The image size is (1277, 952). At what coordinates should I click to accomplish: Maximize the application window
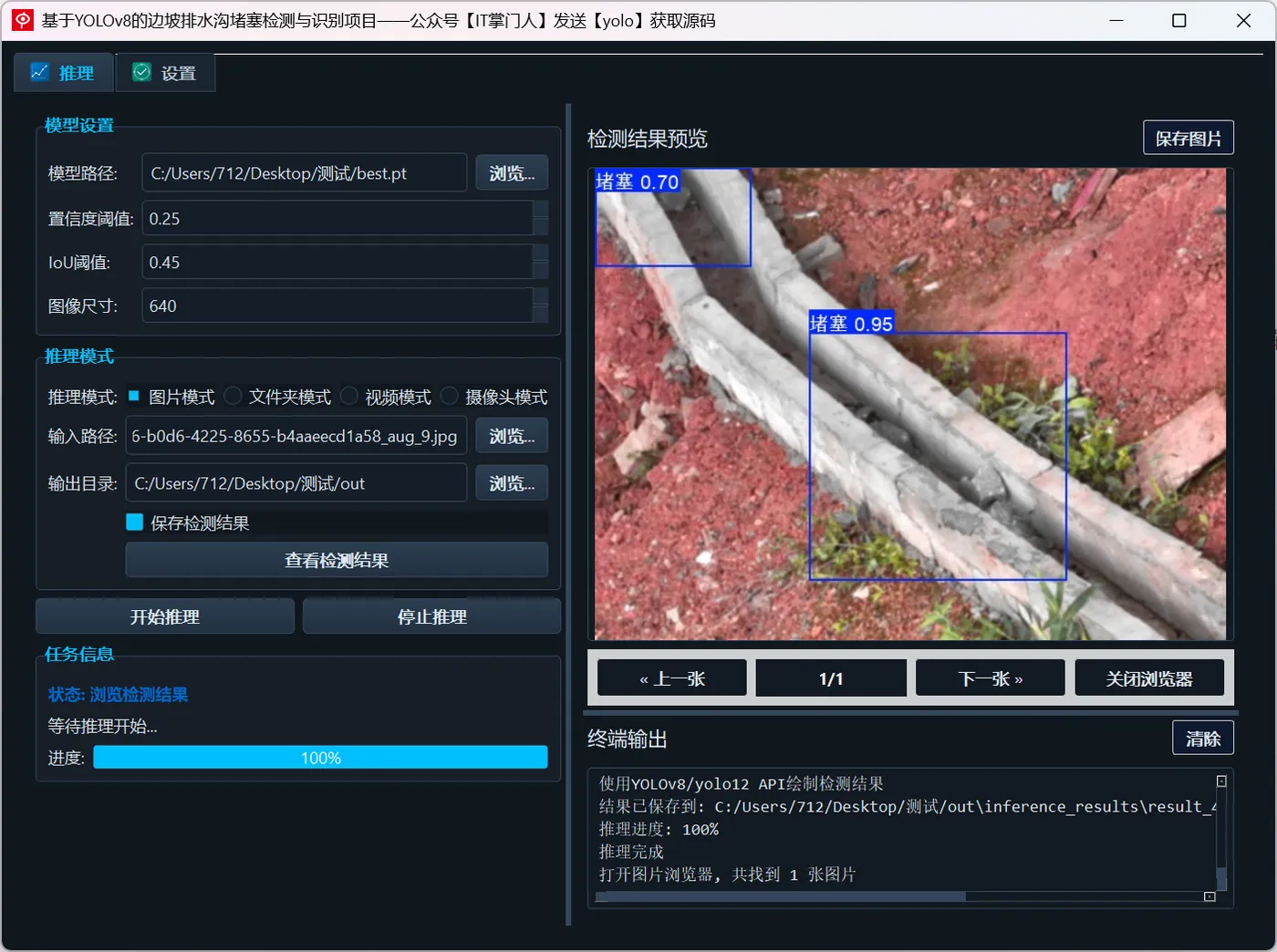pyautogui.click(x=1178, y=20)
